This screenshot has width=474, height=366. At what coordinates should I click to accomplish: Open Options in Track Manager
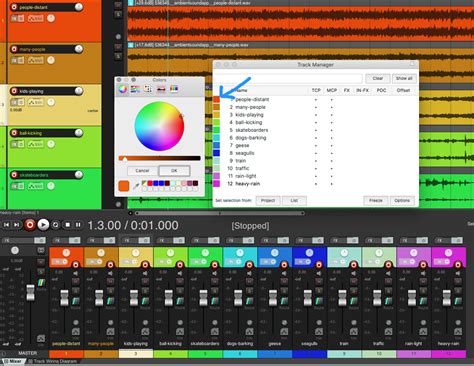click(x=402, y=200)
